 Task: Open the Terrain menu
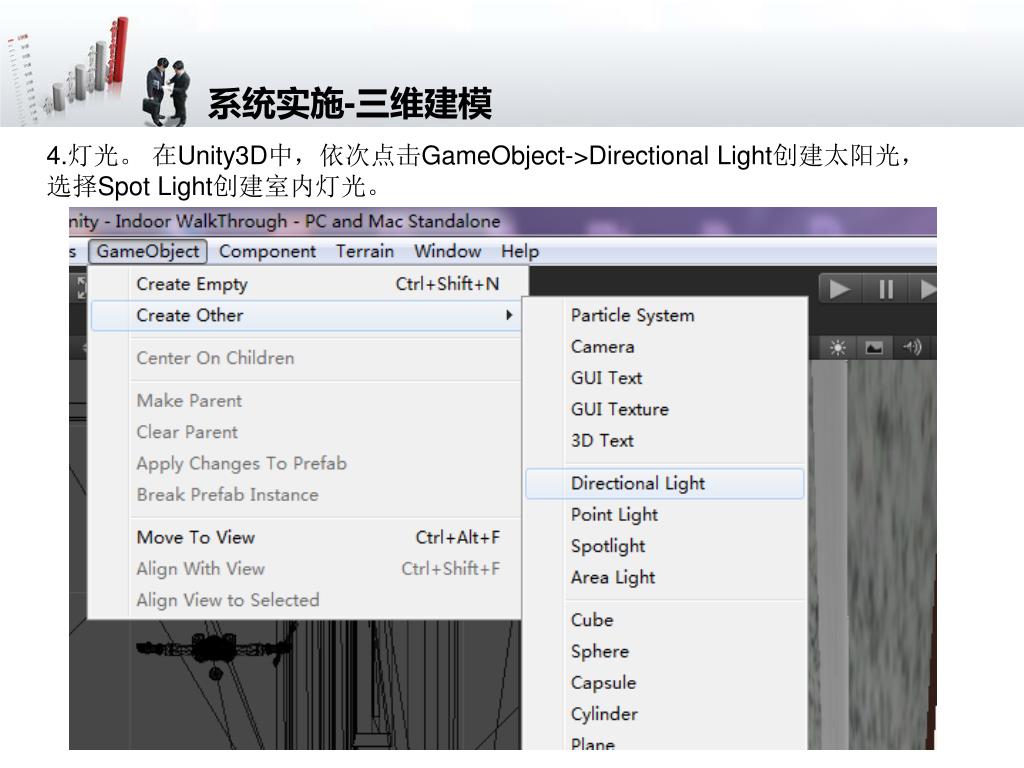coord(365,251)
